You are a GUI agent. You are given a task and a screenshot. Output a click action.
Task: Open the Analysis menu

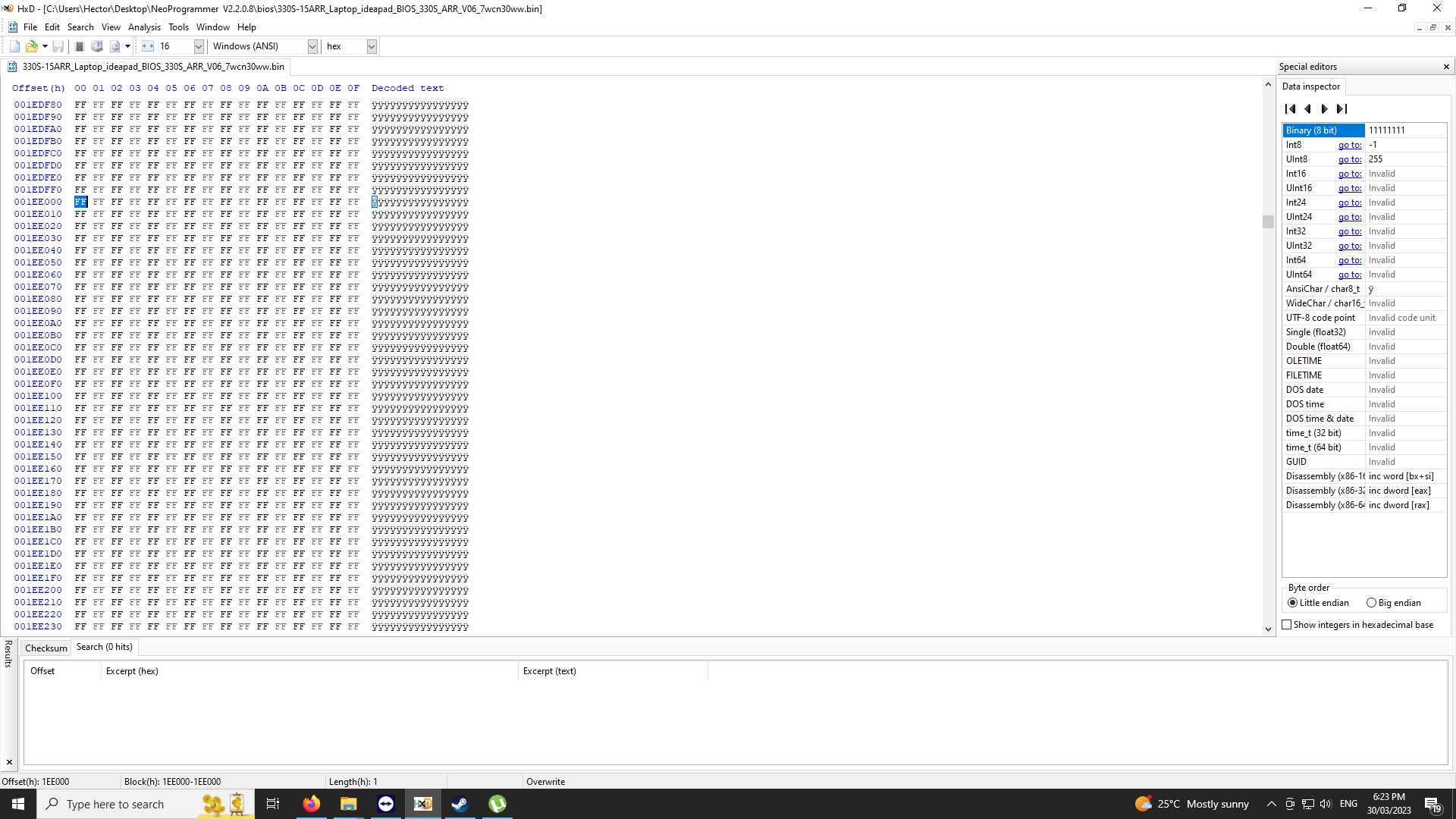point(144,27)
